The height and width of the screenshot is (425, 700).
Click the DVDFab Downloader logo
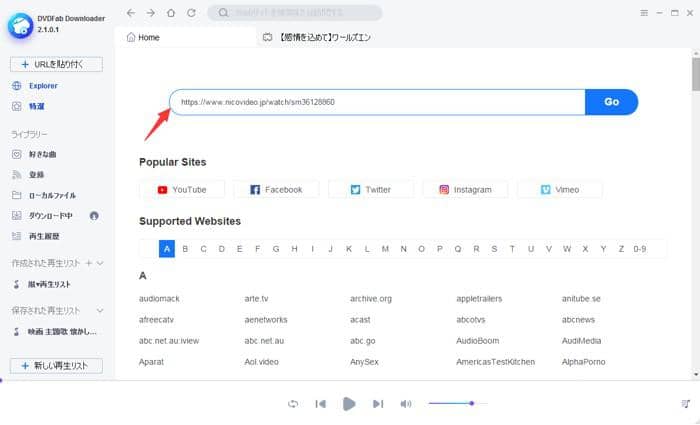[x=20, y=25]
